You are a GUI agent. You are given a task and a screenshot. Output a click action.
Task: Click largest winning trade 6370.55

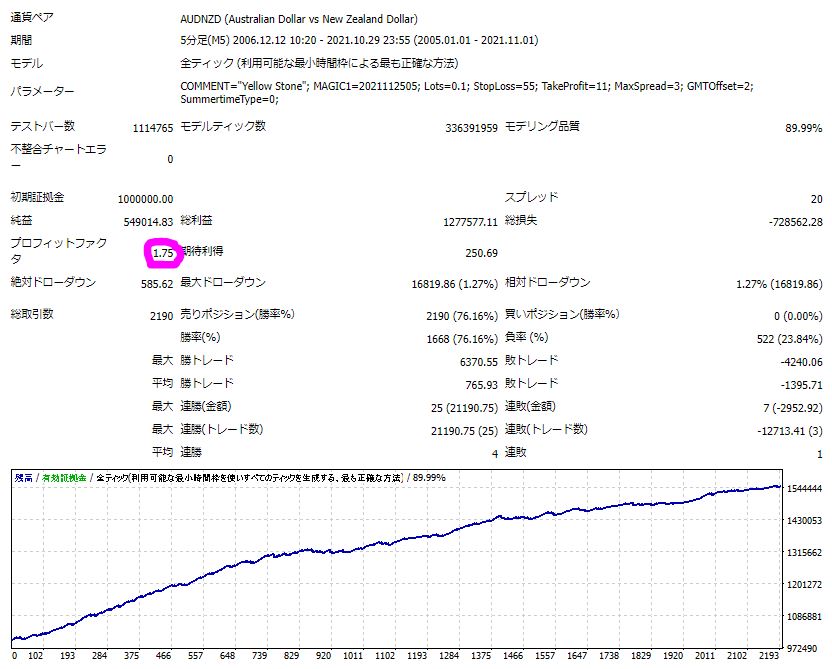point(479,362)
